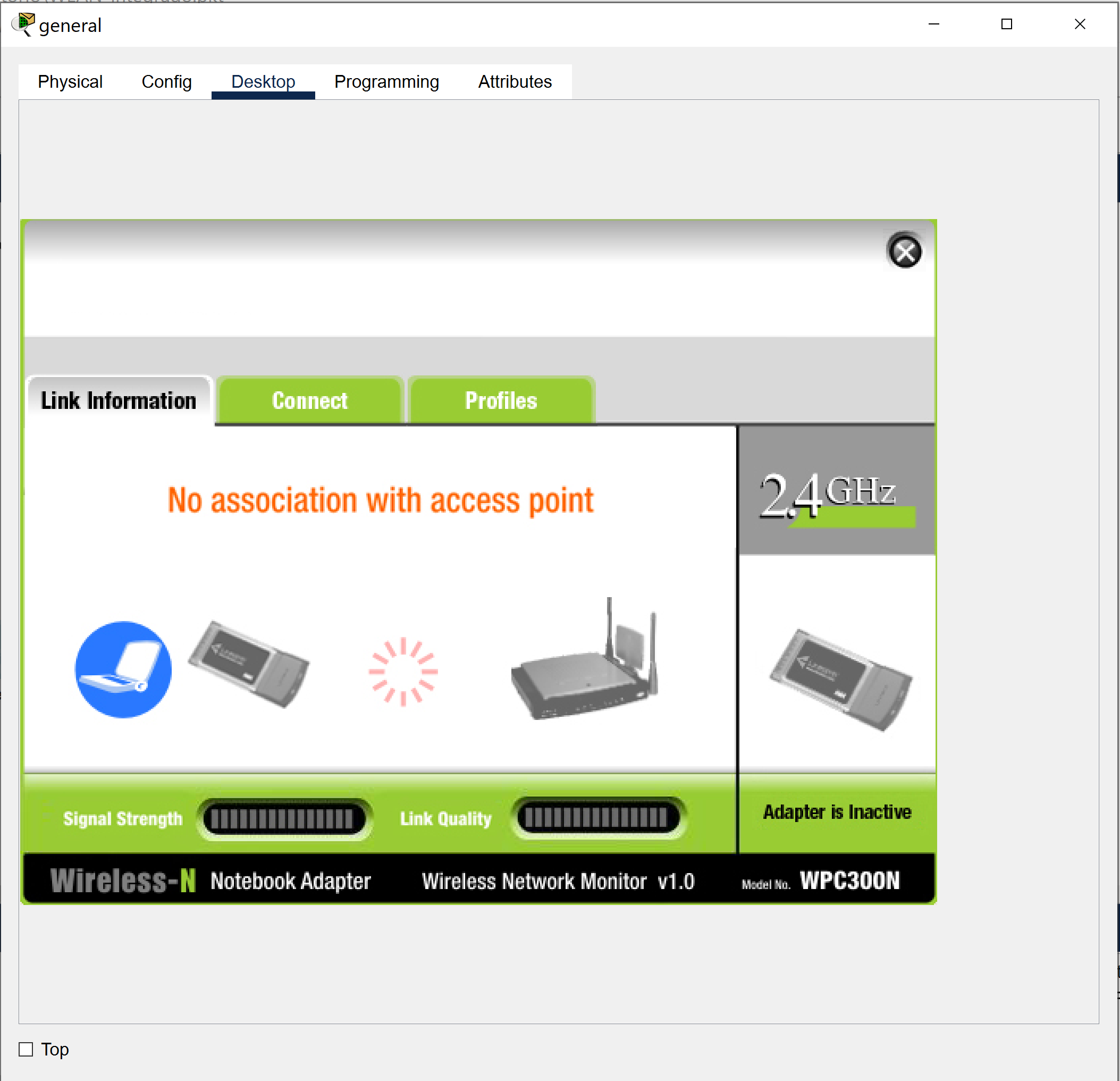The width and height of the screenshot is (1120, 1081).
Task: Click the adapter card in right panel
Action: click(x=840, y=679)
